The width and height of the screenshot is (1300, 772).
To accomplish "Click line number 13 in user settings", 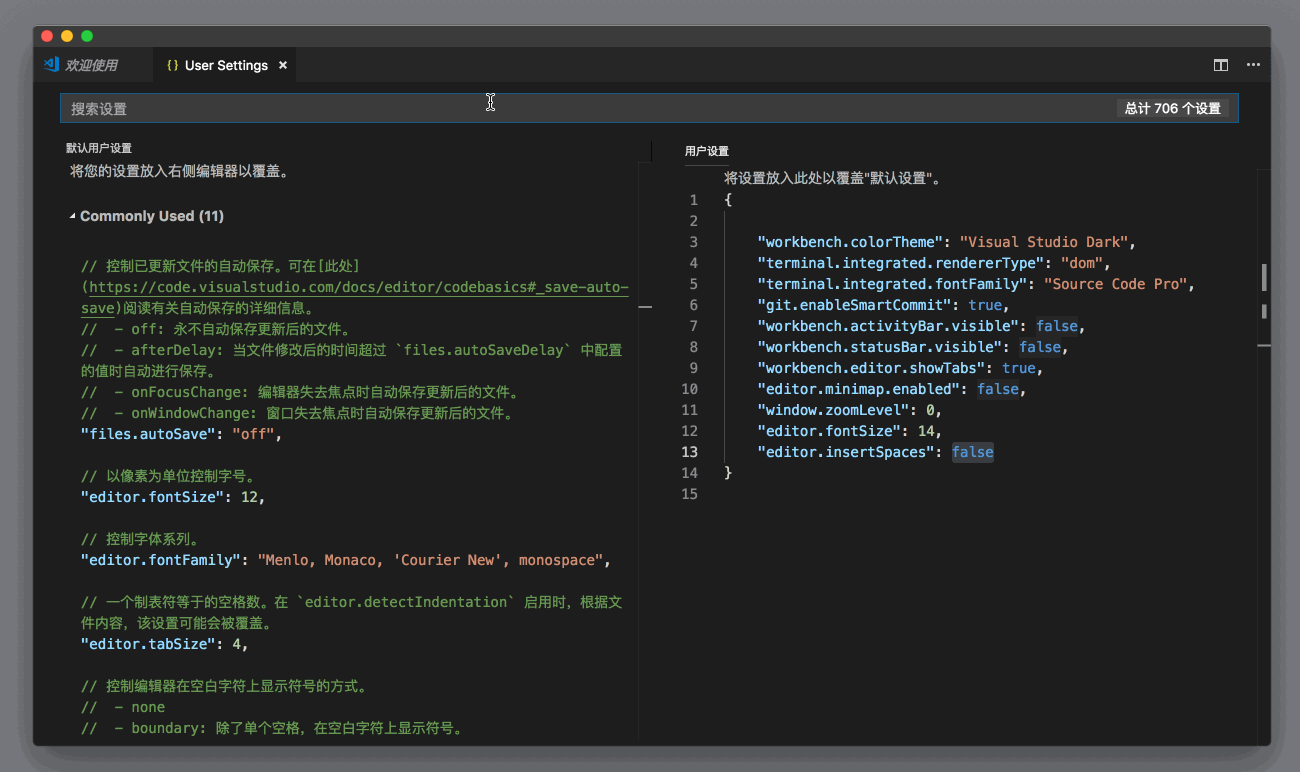I will click(x=690, y=451).
